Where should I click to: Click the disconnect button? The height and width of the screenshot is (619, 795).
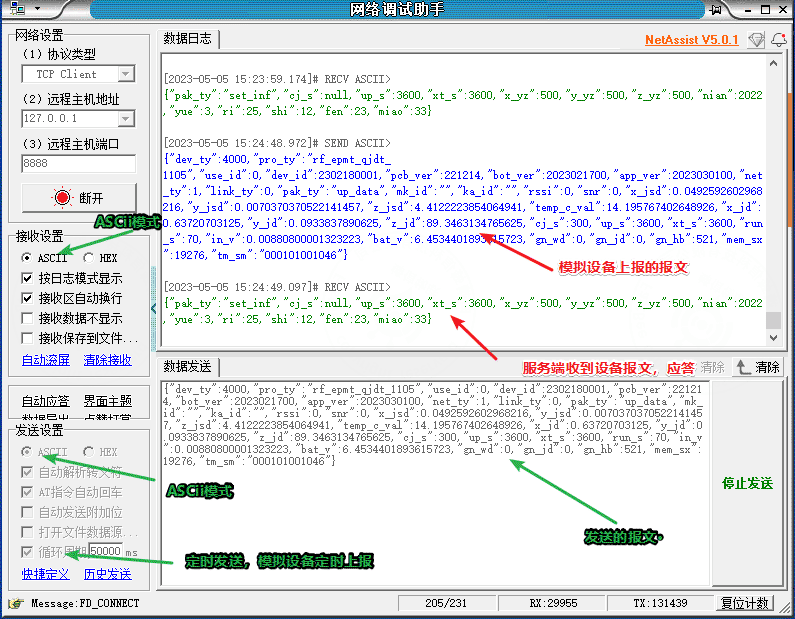point(79,198)
